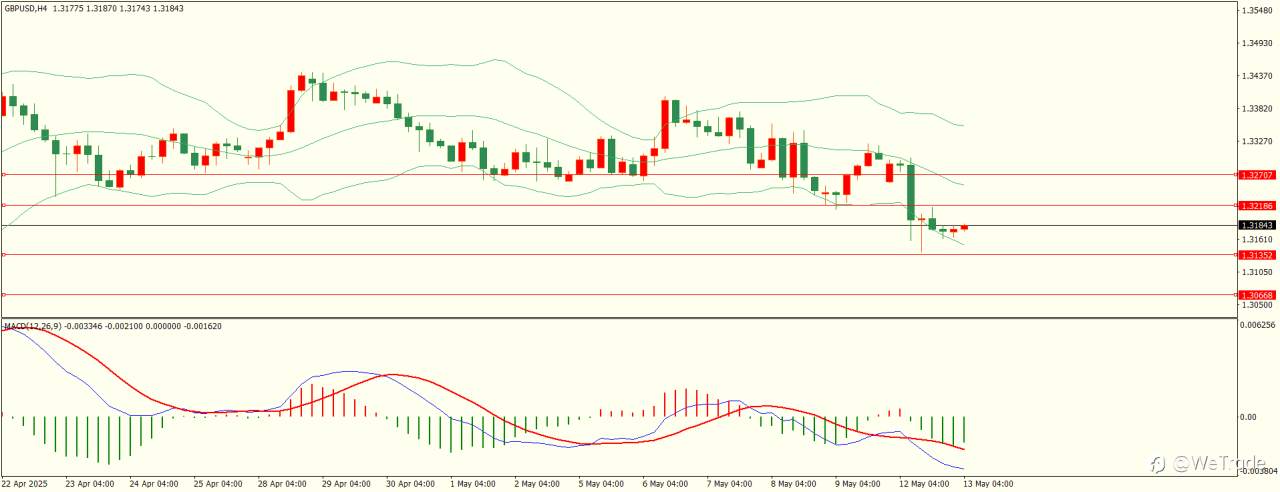This screenshot has height=492, width=1280.
Task: Click the red 1.30668 level price tag
Action: coord(1256,295)
